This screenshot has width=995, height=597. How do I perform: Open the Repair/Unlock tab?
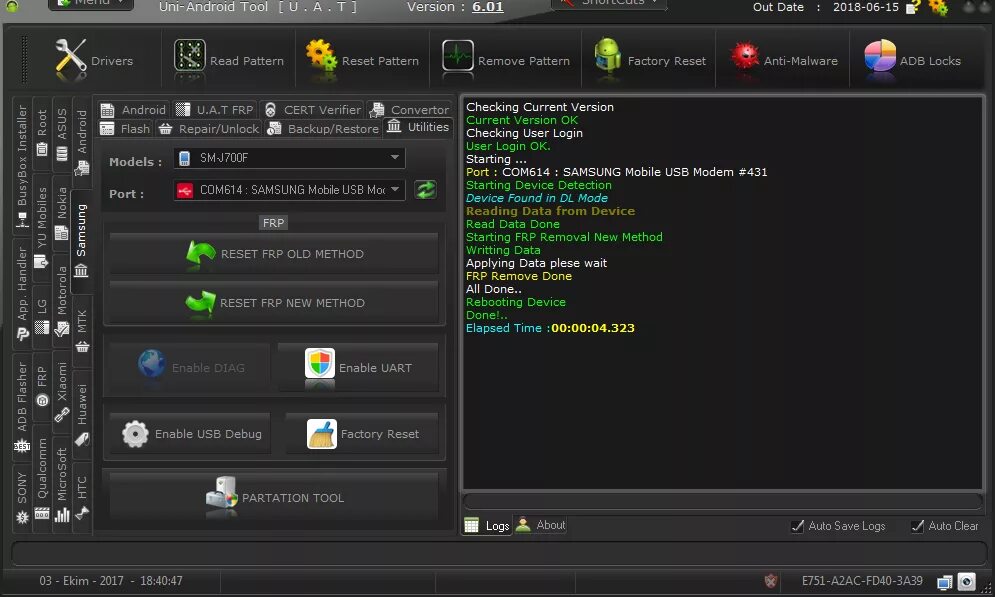(x=209, y=129)
